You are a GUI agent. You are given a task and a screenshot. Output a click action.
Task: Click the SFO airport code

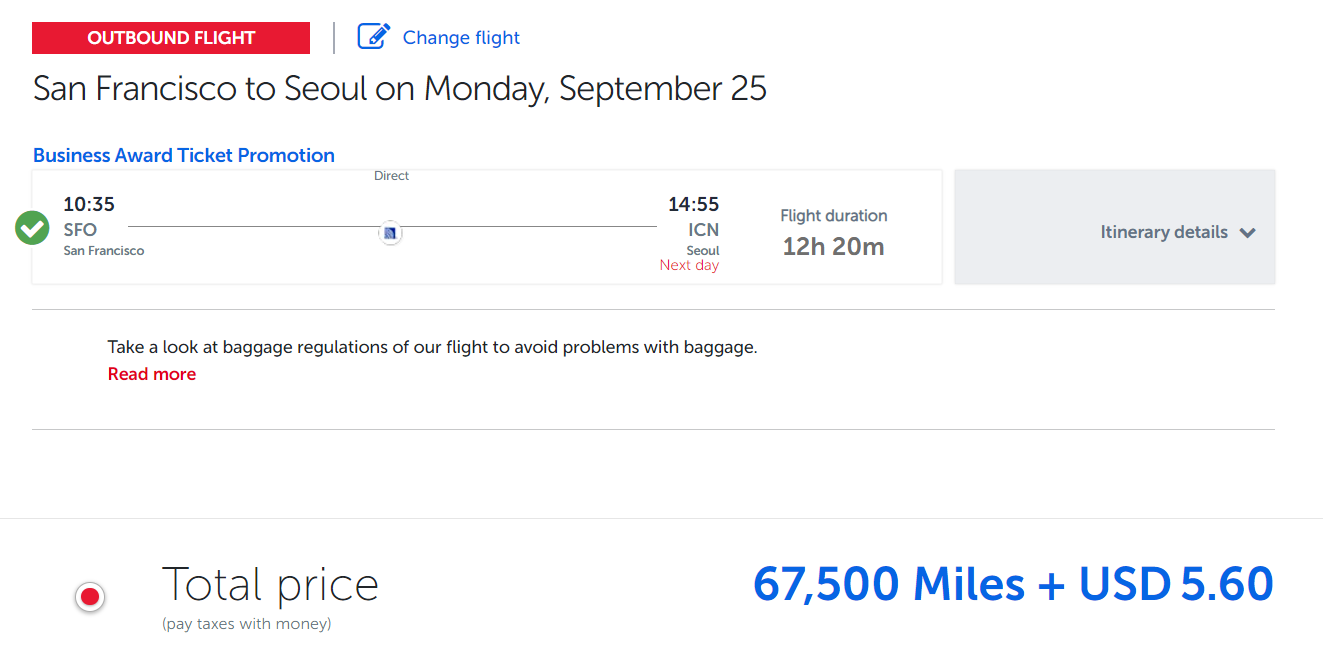pos(80,230)
